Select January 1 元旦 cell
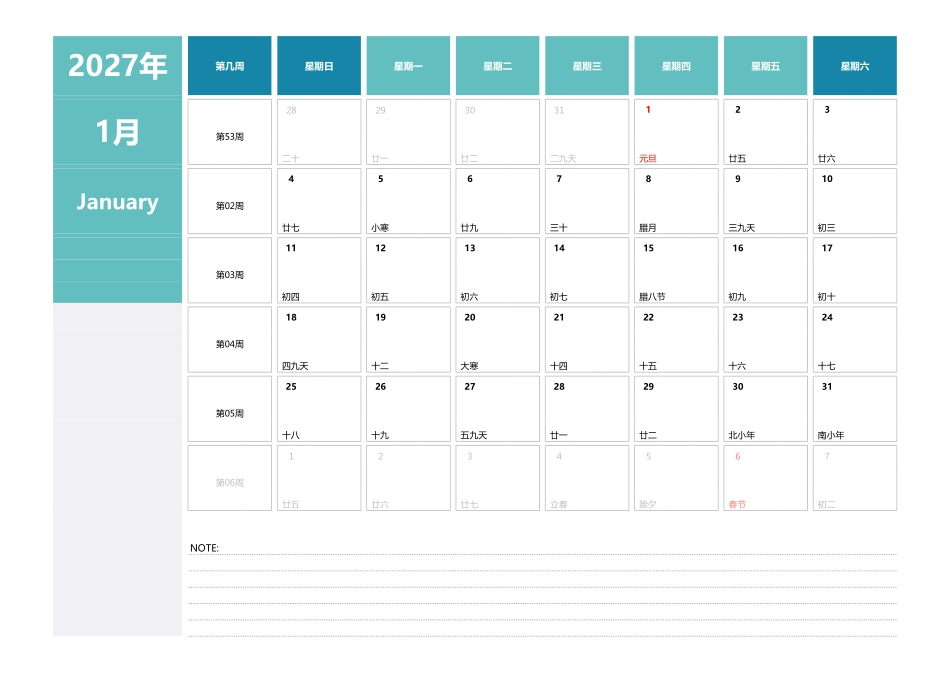Viewport: 950px width, 673px height. (x=676, y=132)
